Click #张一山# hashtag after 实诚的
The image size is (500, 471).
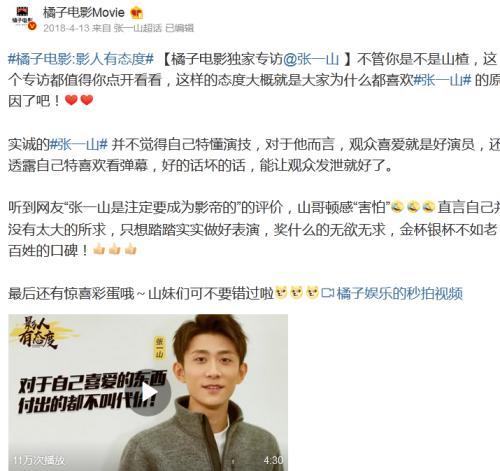click(x=79, y=144)
